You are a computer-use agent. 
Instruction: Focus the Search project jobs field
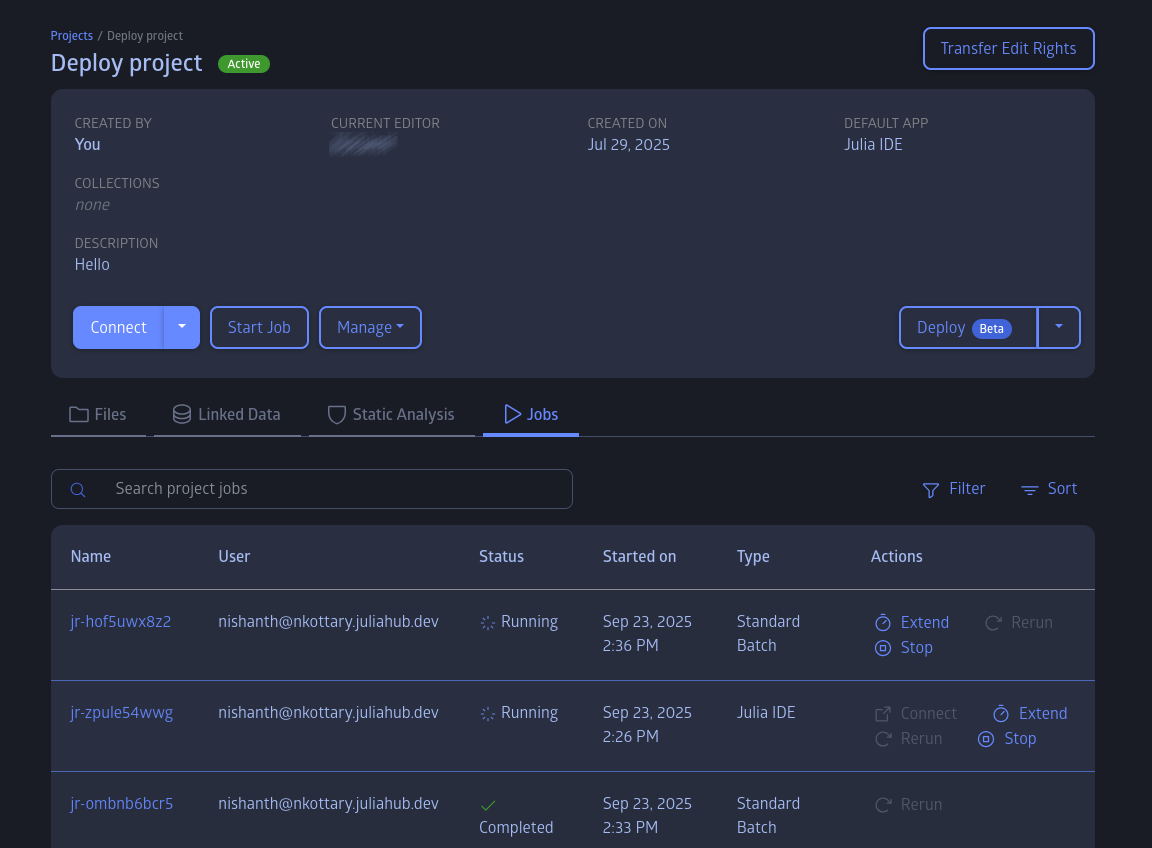tap(330, 489)
